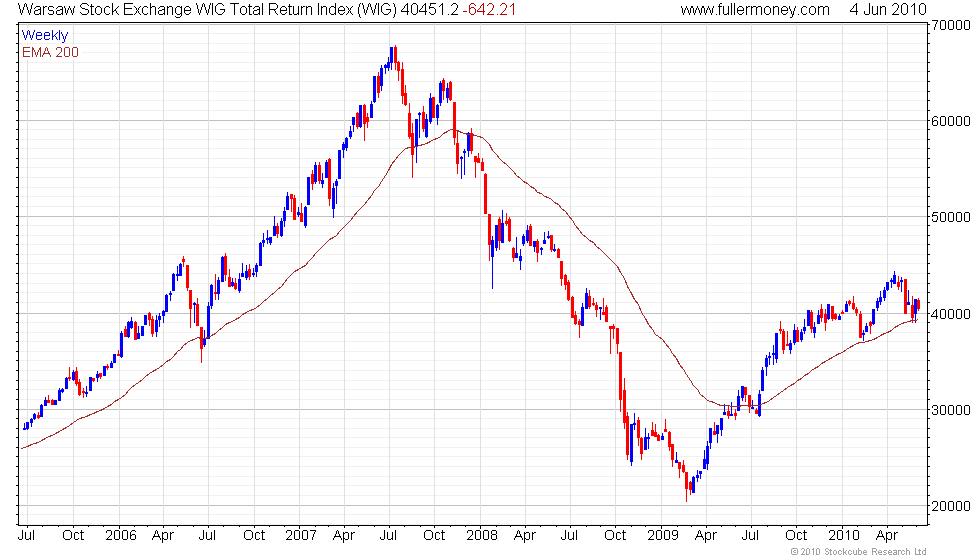The width and height of the screenshot is (980, 560).
Task: Click the Apr label just after 2006
Action: 163,536
